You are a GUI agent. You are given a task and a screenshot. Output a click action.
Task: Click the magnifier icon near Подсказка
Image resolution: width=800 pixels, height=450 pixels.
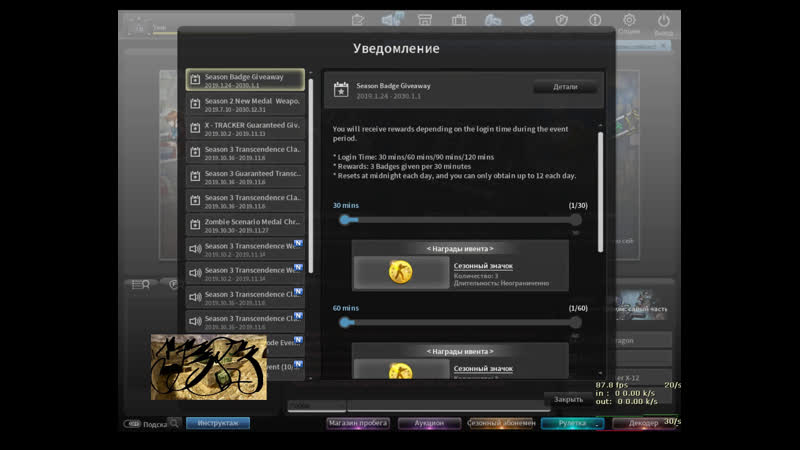[x=174, y=423]
